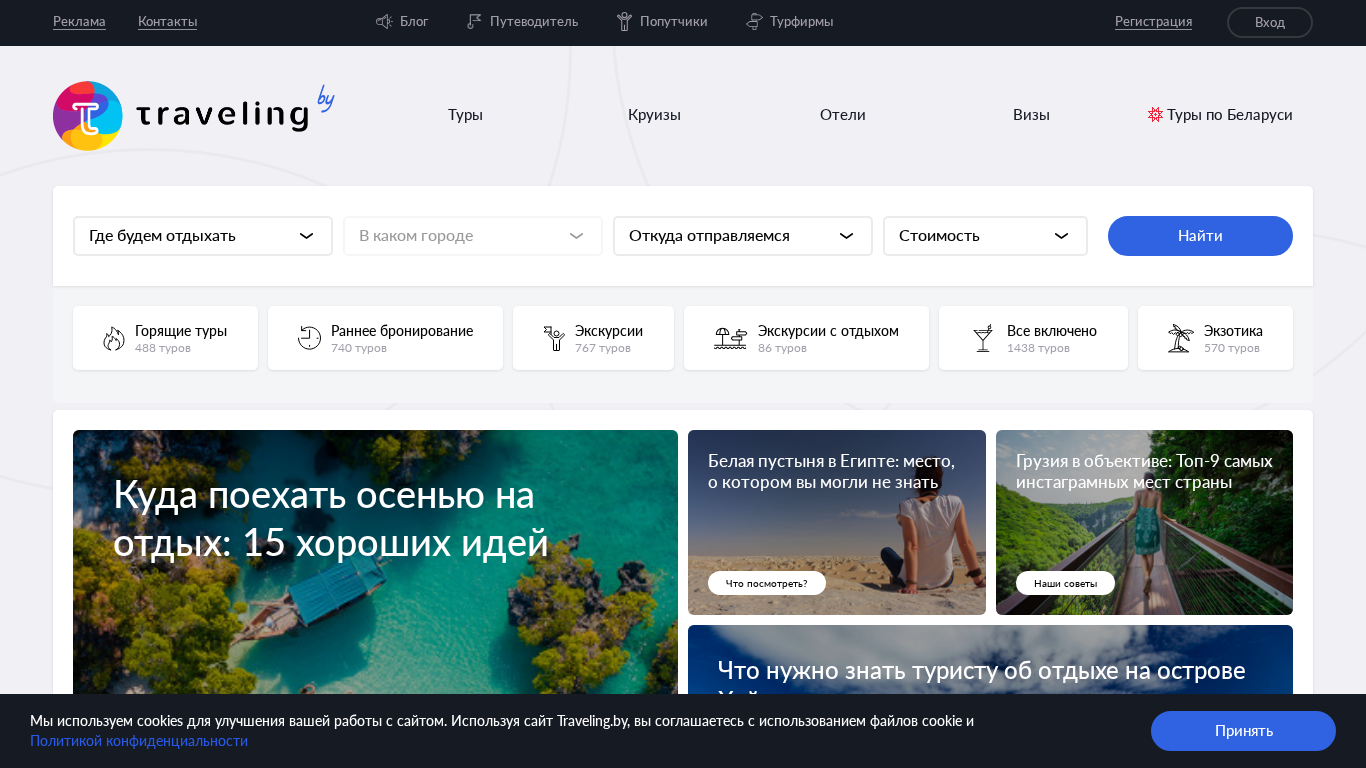Viewport: 1366px width, 768px height.
Task: Click the beach umbrella icon for Экскурсии с отдыхом
Action: point(730,338)
